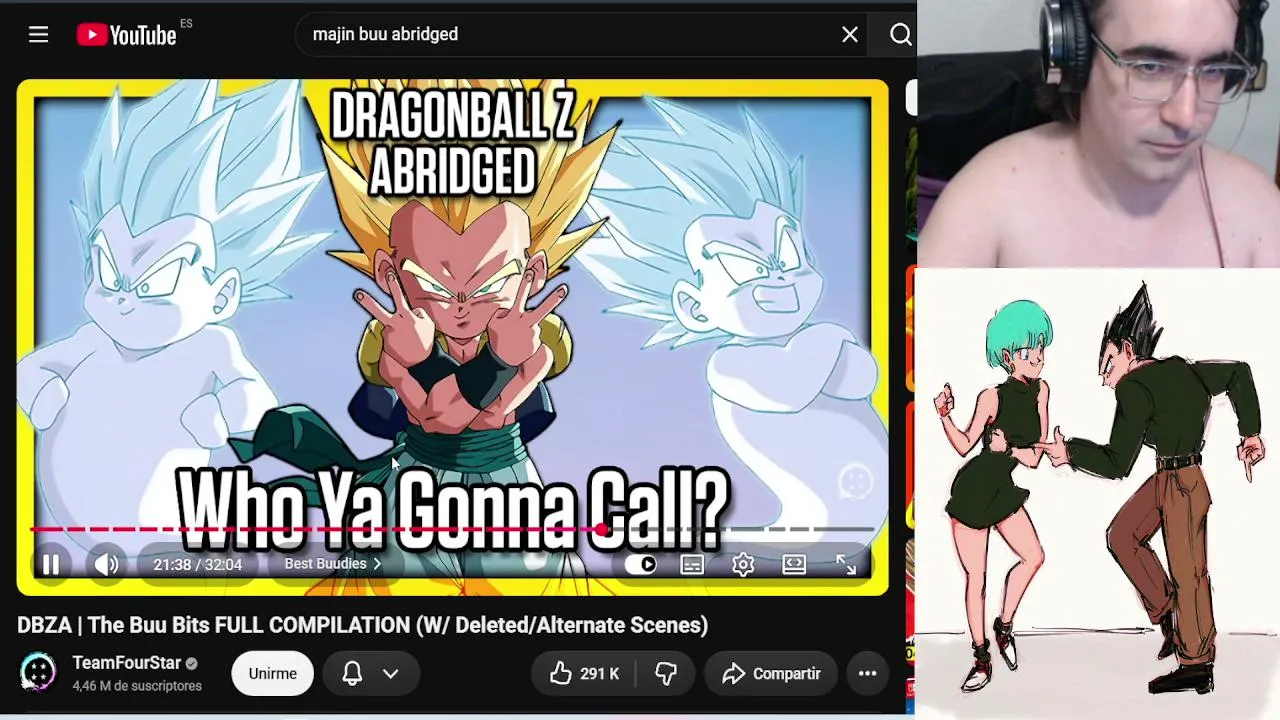Toggle the autoplay switch in the player
Viewport: 1280px width, 720px height.
tap(641, 564)
